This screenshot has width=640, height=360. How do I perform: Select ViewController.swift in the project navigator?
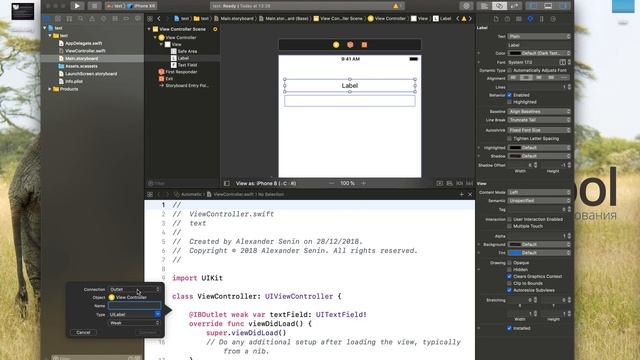click(85, 51)
